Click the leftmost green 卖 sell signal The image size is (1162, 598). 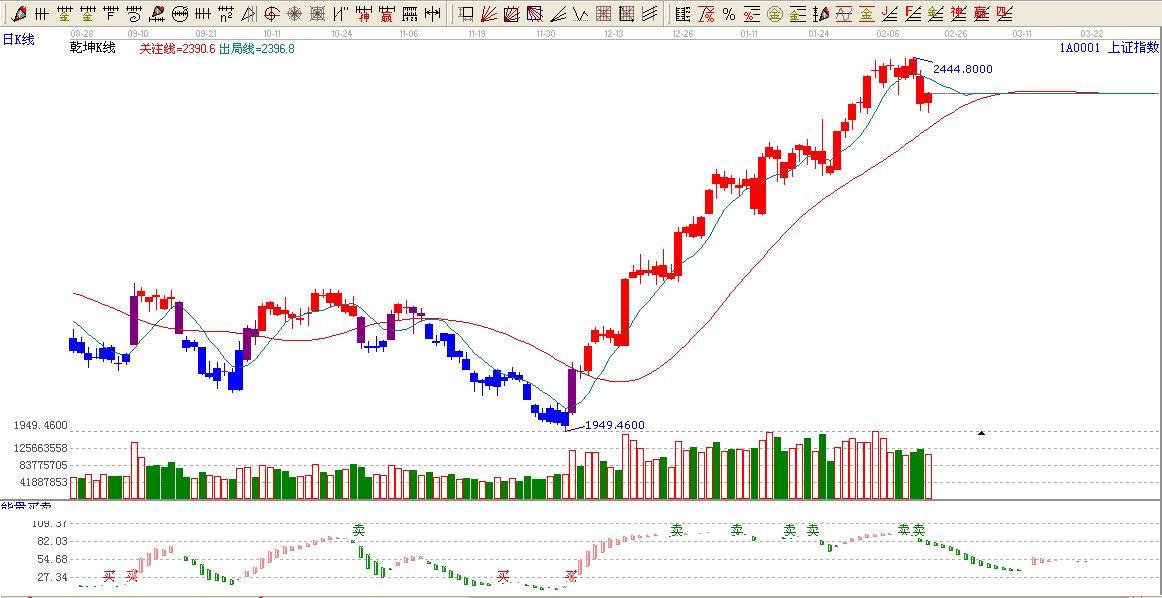(x=359, y=529)
